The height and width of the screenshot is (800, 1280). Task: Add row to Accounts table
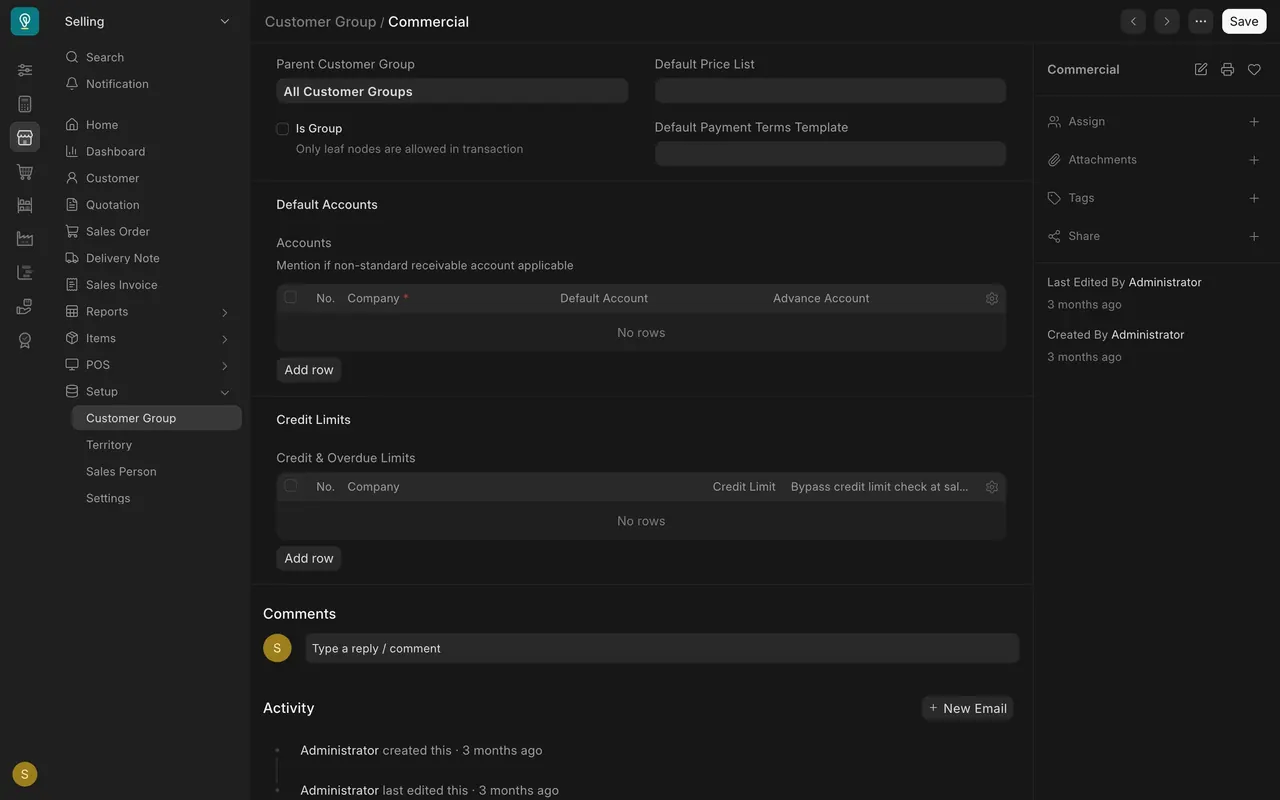point(309,370)
